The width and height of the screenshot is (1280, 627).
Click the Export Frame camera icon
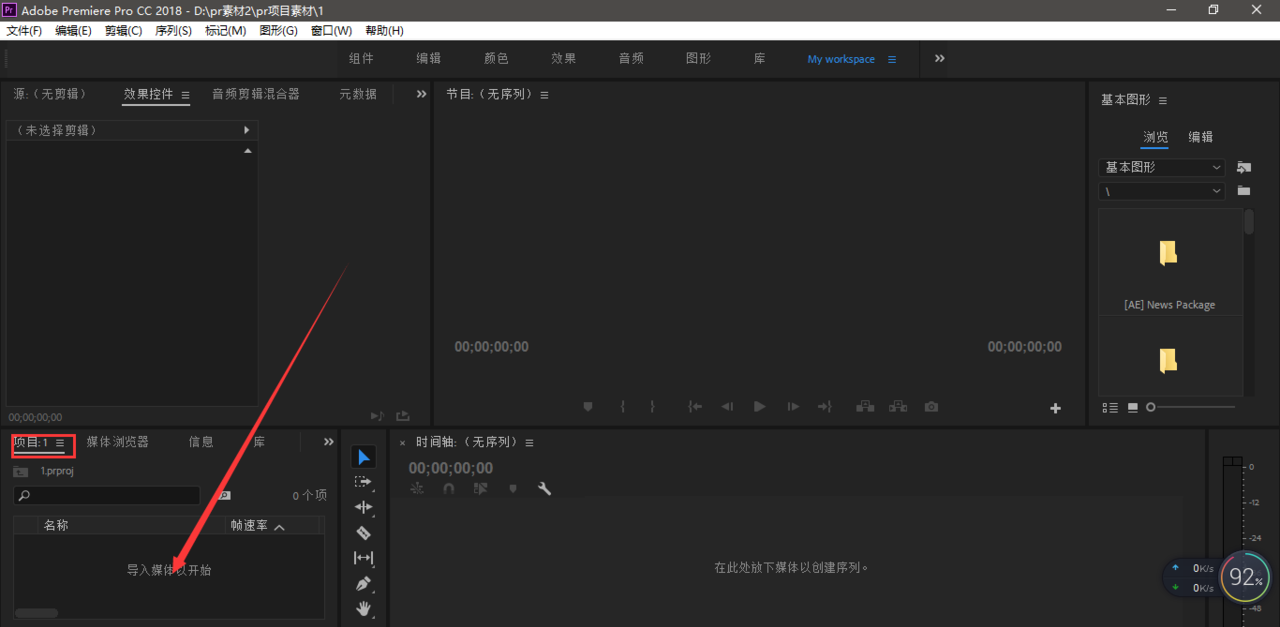point(931,407)
